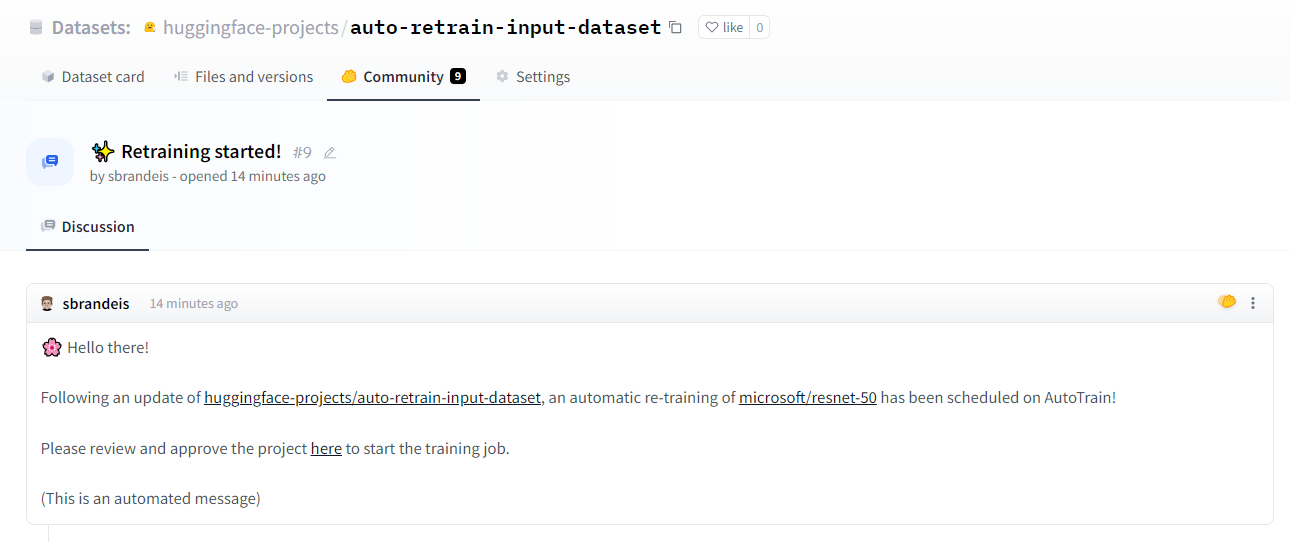Switch to Files and versions tab
The height and width of the screenshot is (542, 1290).
point(243,77)
